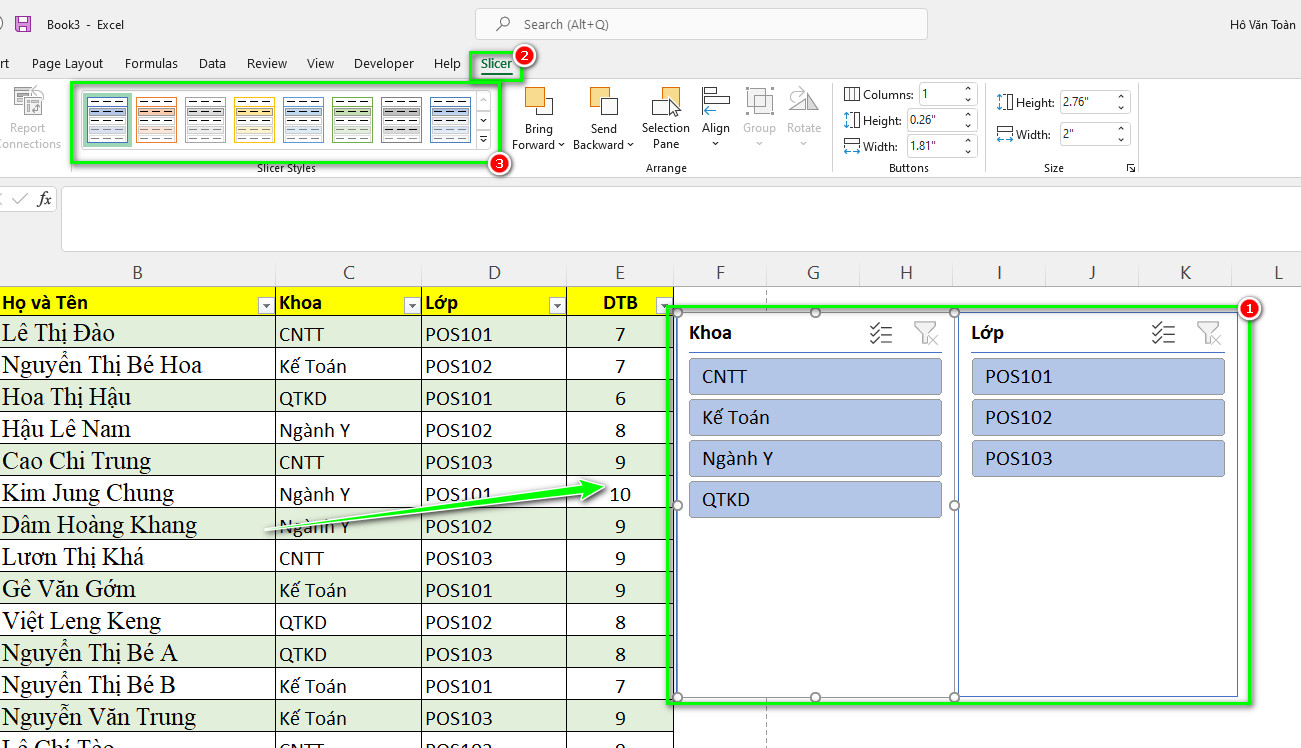Select column B header
The image size is (1301, 748).
point(137,272)
